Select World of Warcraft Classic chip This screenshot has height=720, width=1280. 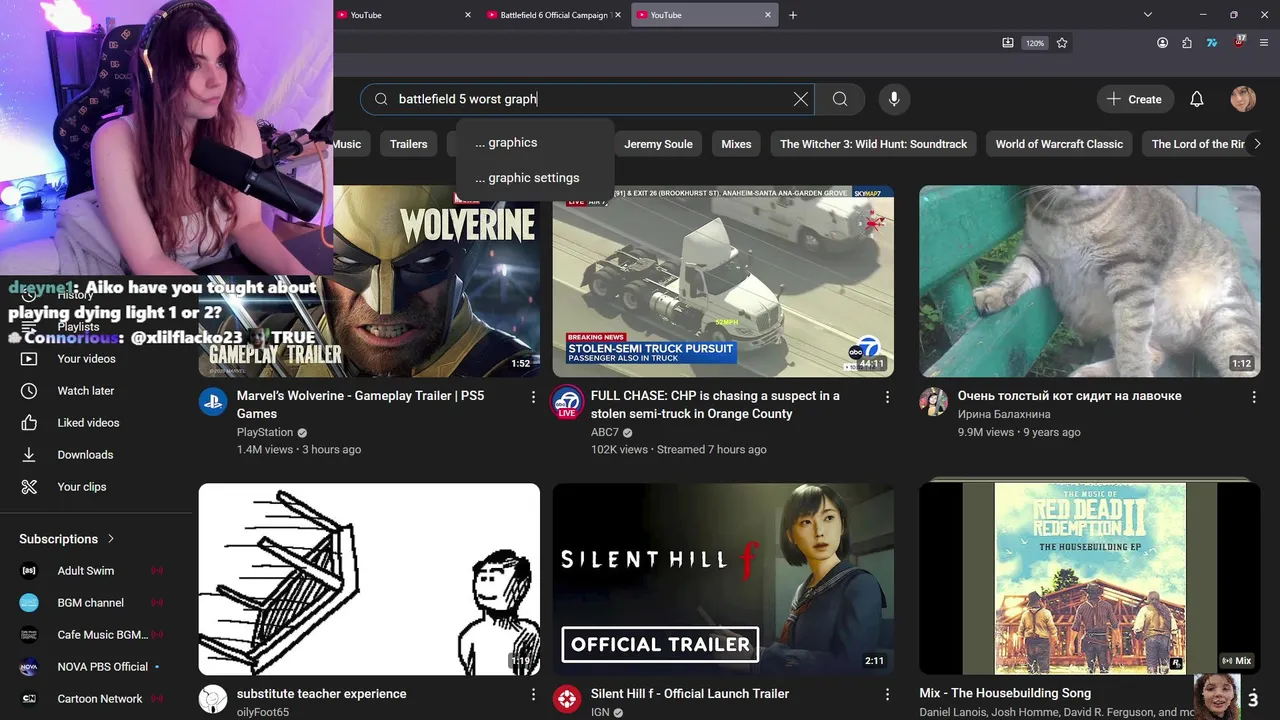[x=1059, y=144]
